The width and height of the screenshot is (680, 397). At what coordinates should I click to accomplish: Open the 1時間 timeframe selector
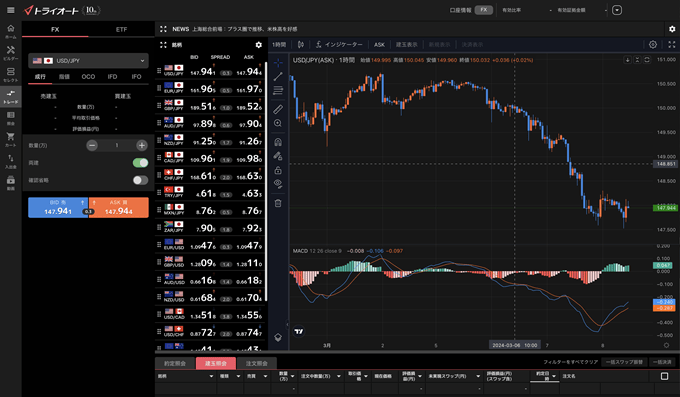(x=279, y=45)
